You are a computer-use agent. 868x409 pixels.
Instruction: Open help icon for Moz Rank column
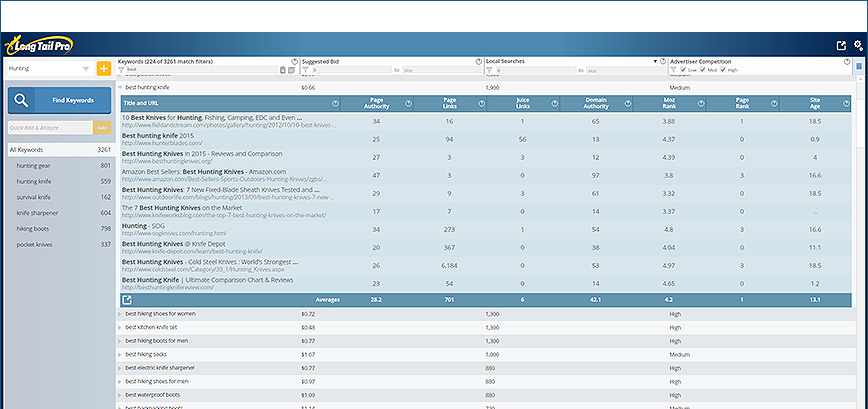tap(700, 103)
